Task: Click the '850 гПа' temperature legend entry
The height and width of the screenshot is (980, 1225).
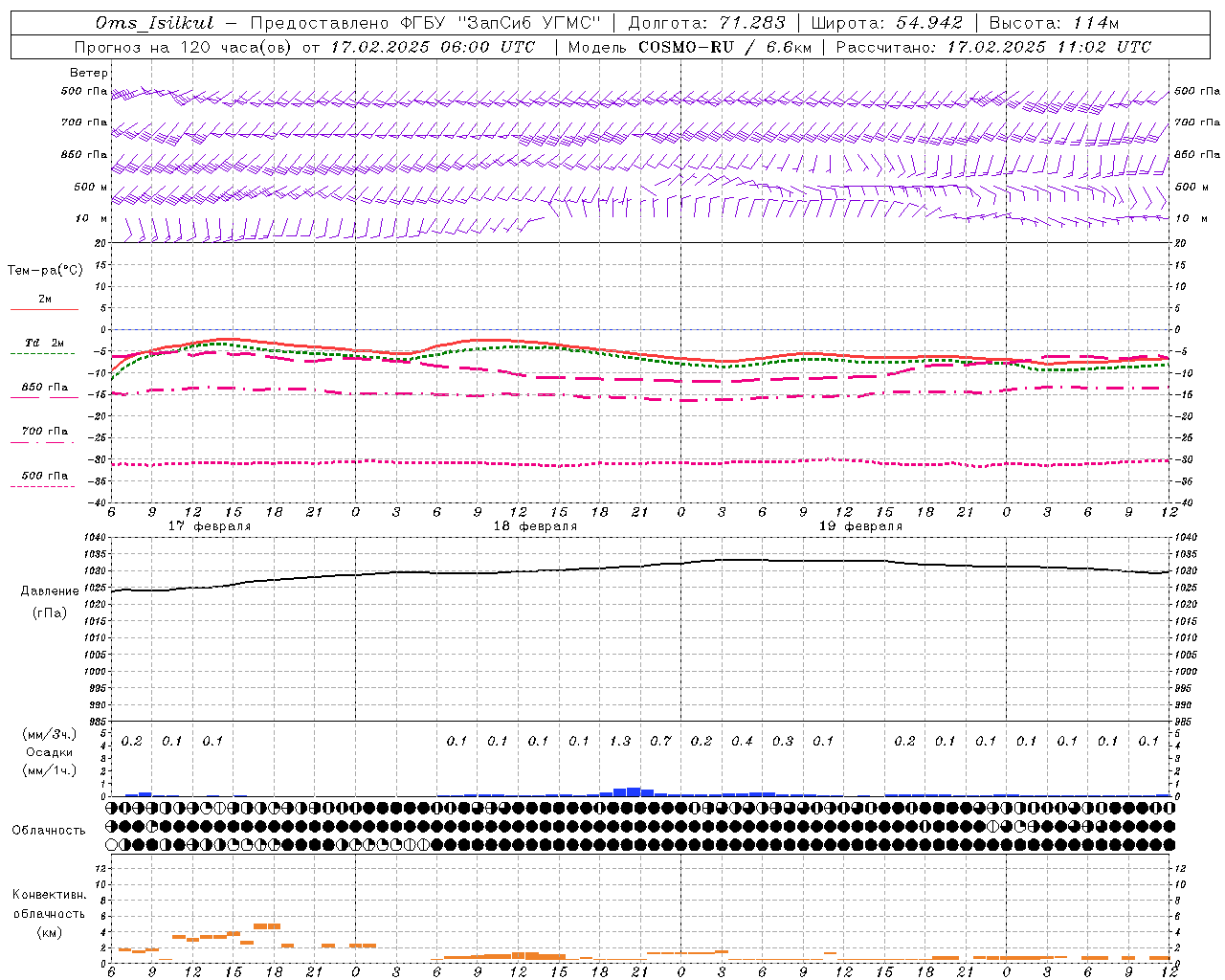Action: tap(45, 388)
